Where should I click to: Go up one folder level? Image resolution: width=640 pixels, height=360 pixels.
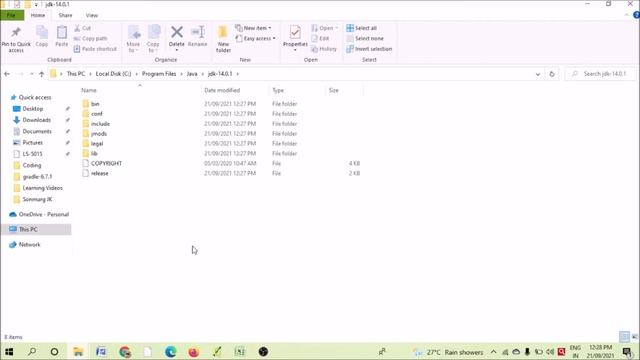pos(41,74)
